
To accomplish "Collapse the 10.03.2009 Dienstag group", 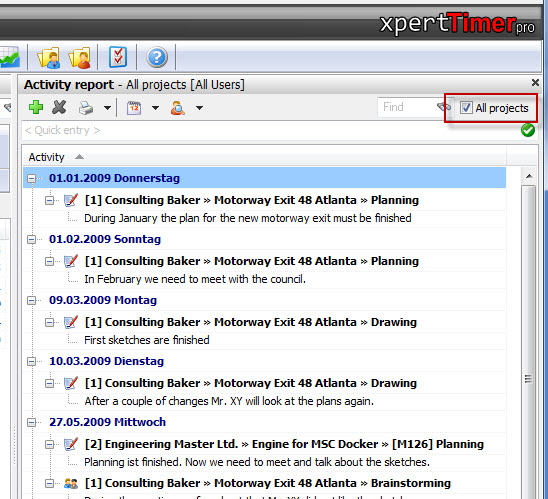I will point(31,361).
